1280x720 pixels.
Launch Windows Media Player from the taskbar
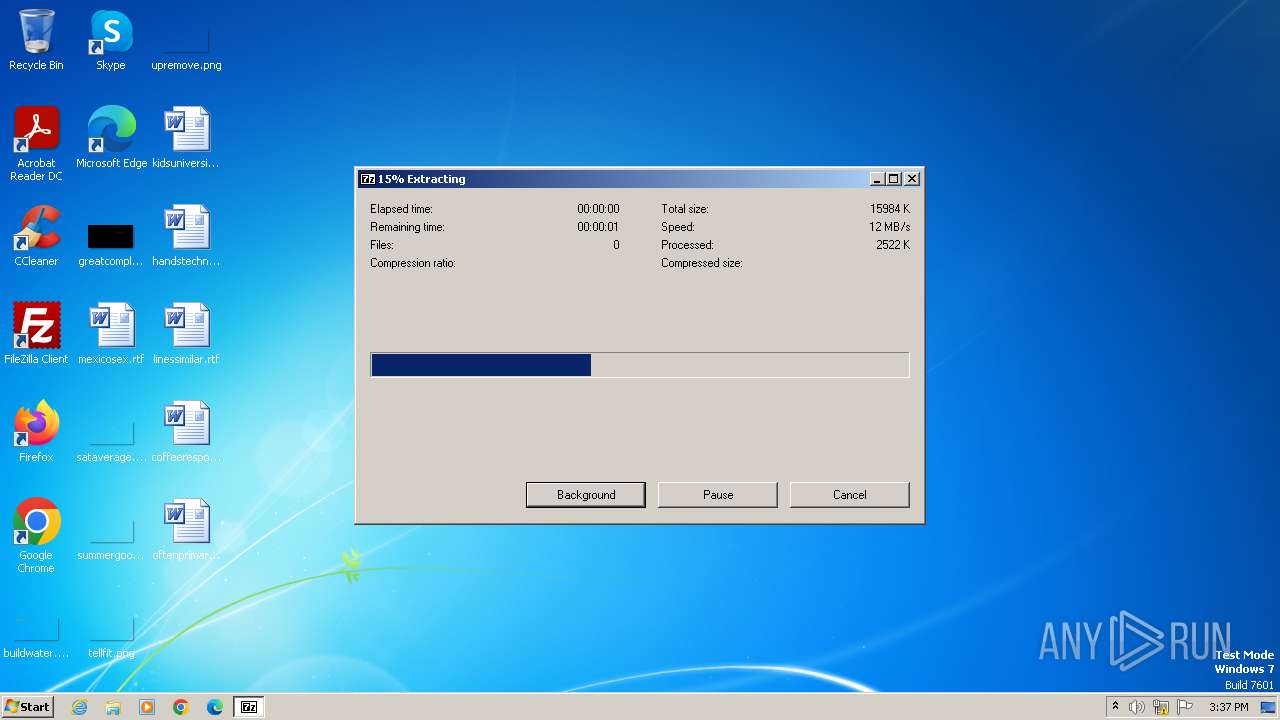tap(147, 707)
